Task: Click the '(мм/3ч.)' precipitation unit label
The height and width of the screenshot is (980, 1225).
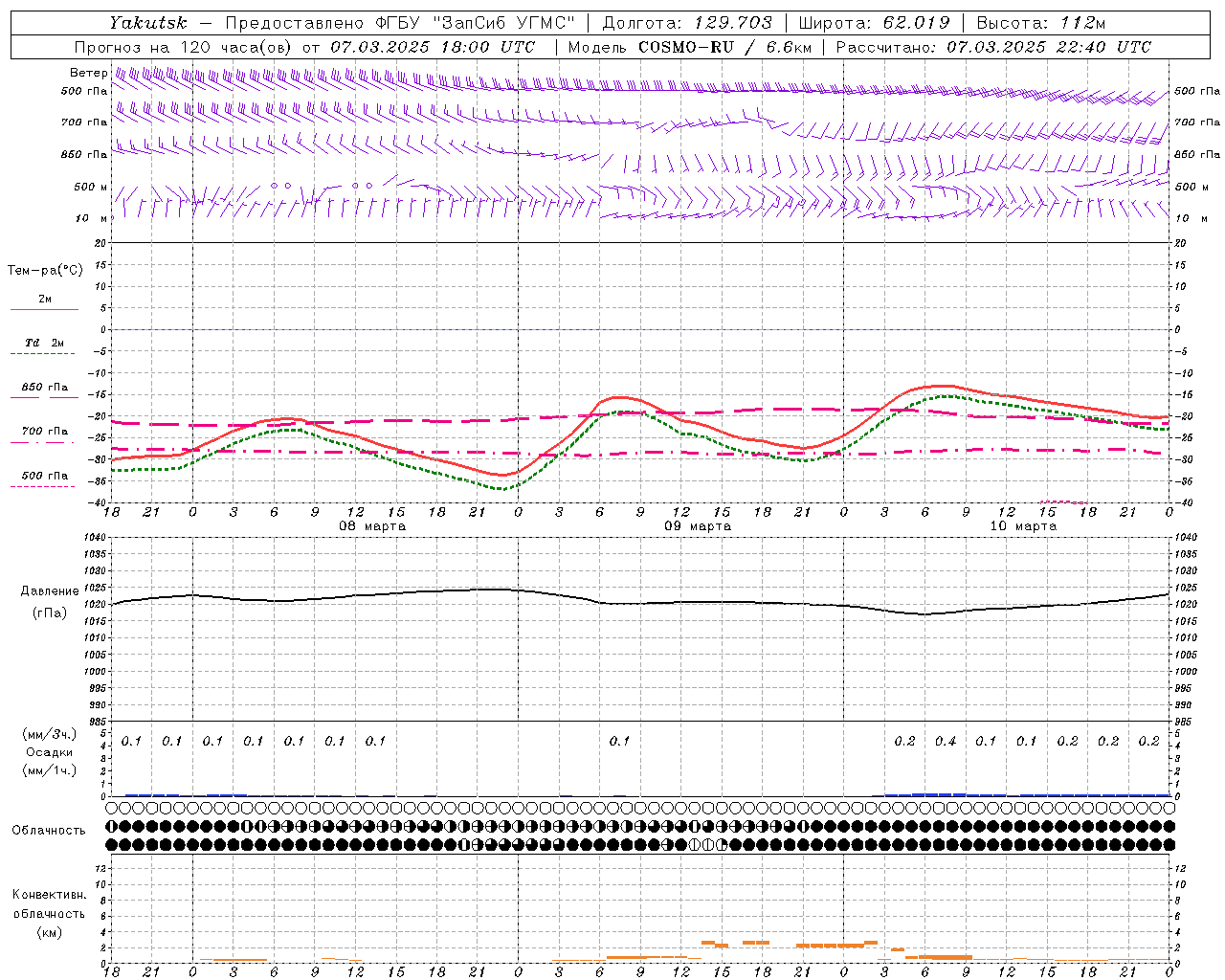Action: [x=50, y=734]
